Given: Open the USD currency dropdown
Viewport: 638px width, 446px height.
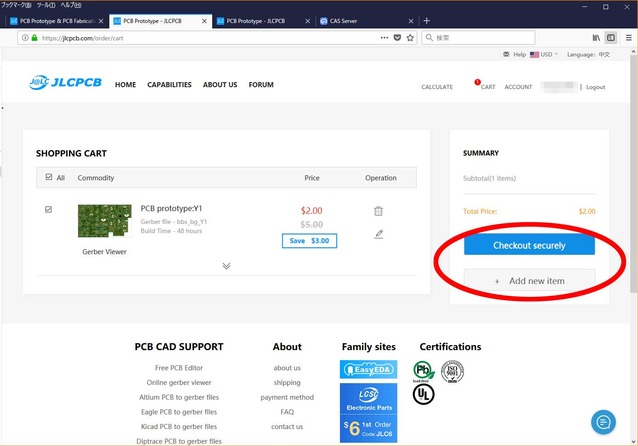Looking at the screenshot, I should point(549,55).
